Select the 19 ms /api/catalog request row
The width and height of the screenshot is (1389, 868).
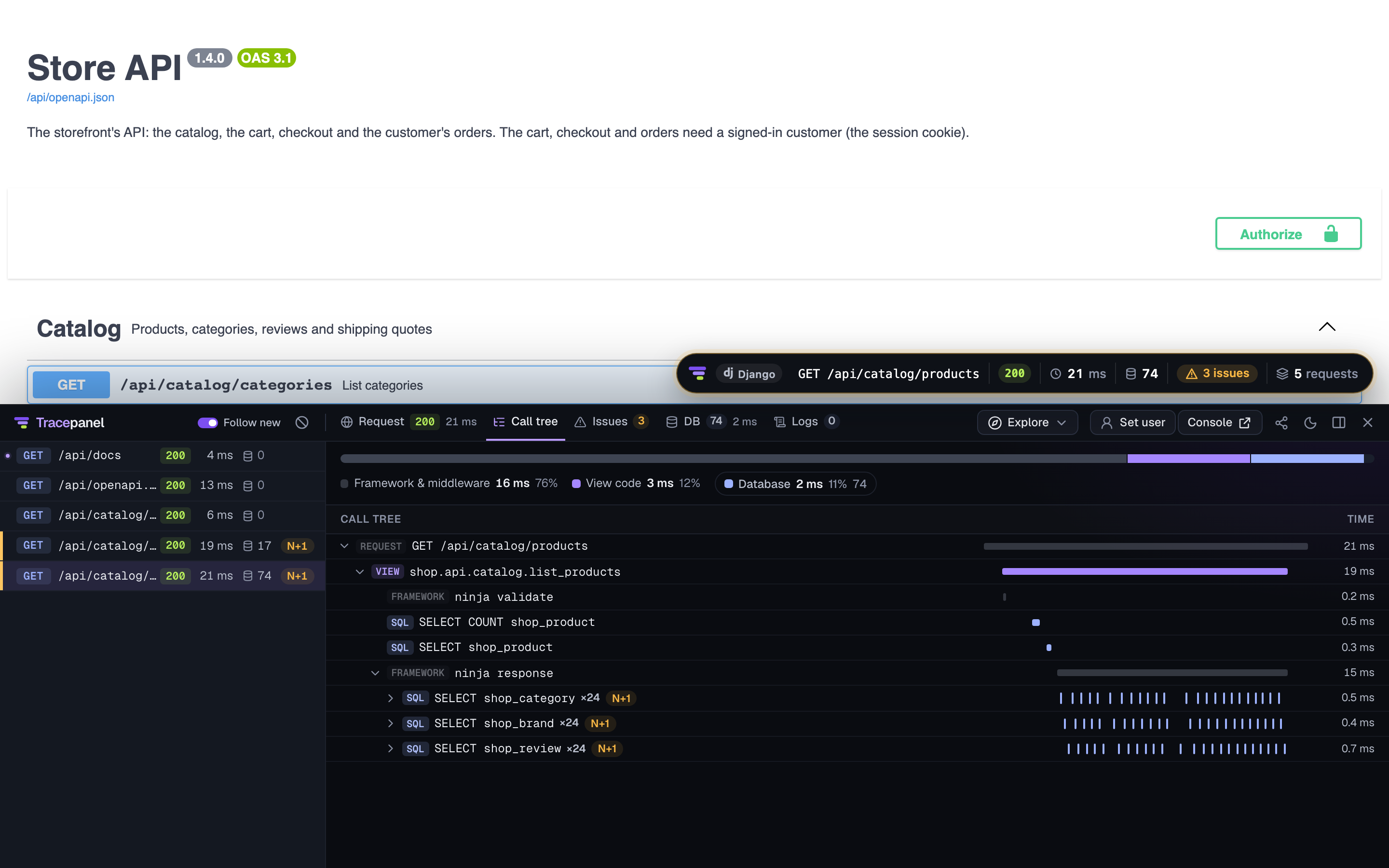pos(163,546)
